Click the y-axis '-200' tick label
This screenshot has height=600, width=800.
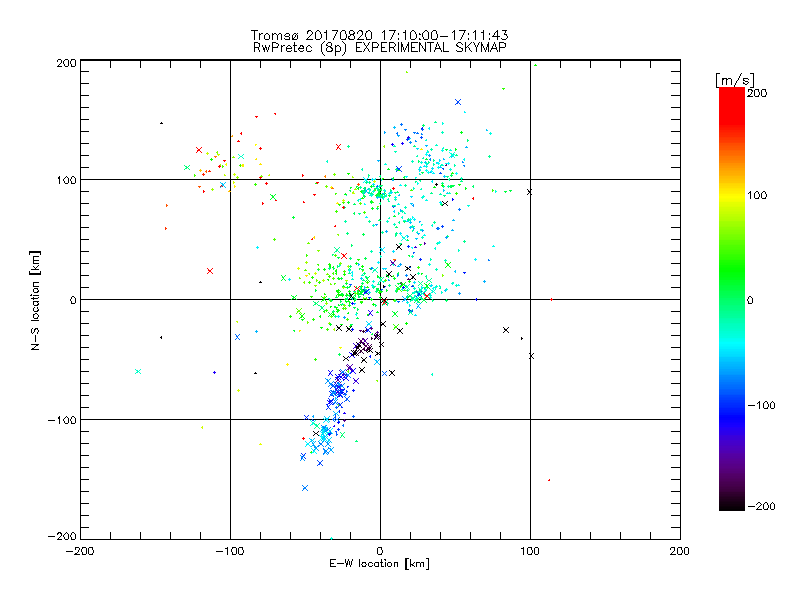62,536
